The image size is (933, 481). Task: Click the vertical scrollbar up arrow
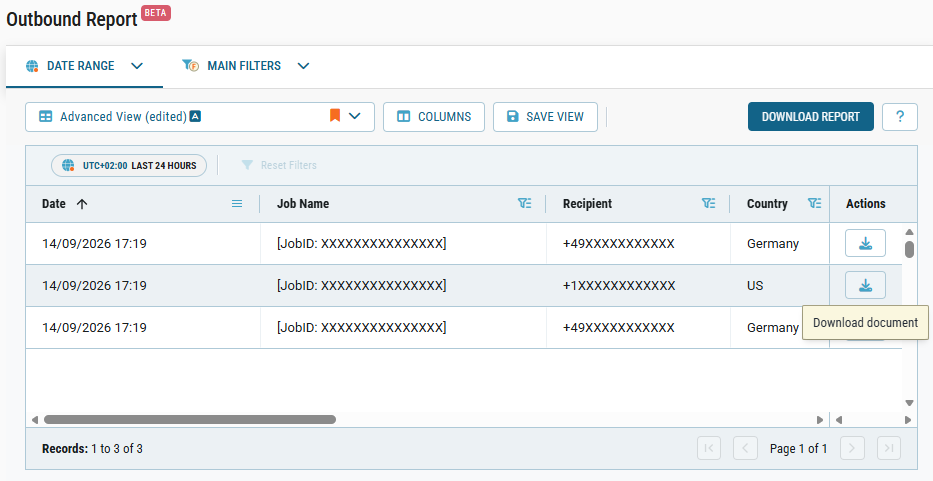tap(909, 232)
